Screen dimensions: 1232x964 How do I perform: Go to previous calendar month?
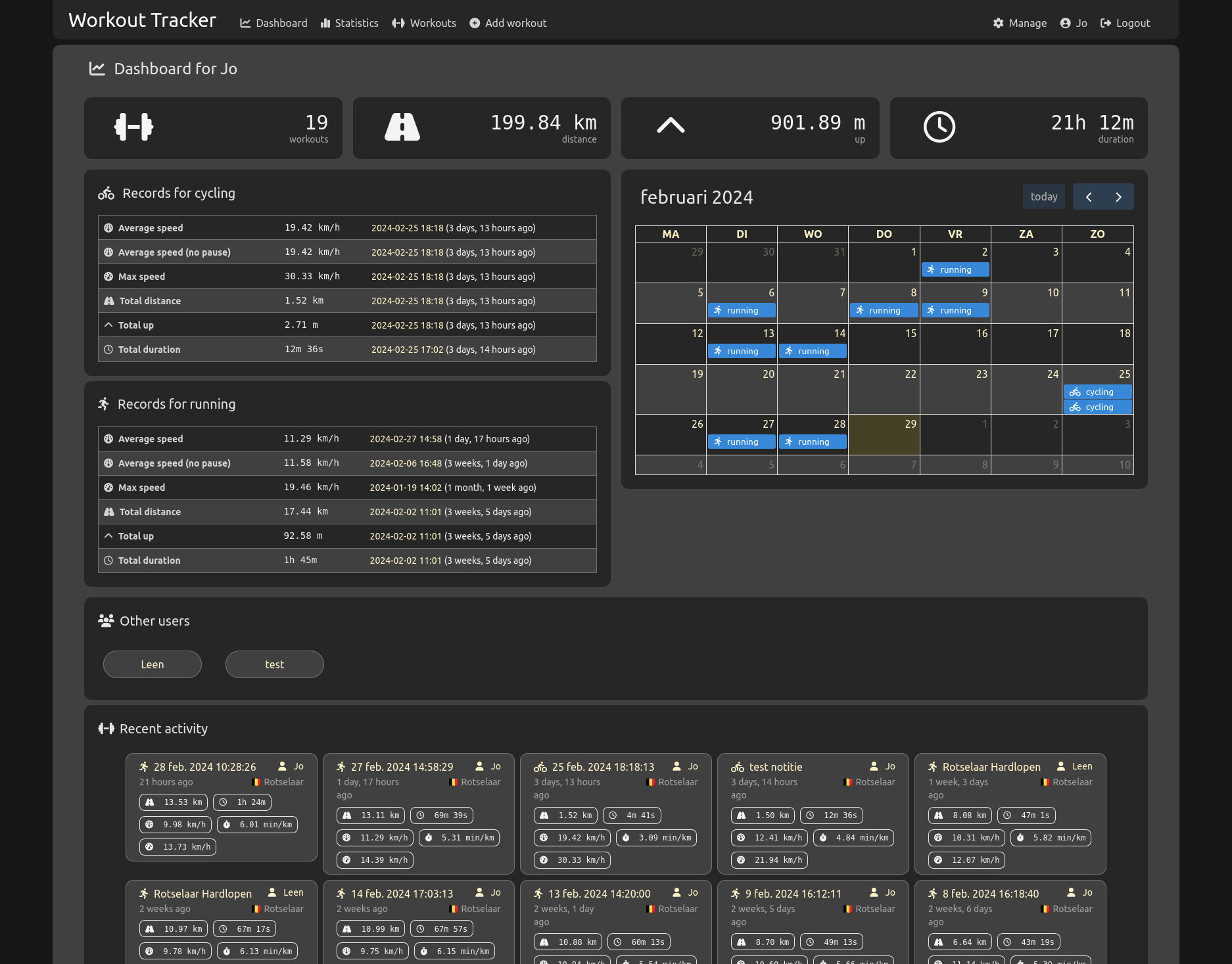tap(1089, 196)
